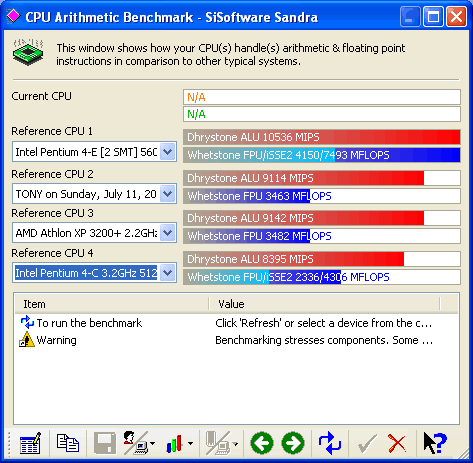The height and width of the screenshot is (463, 473).
Task: Click the Item column header
Action: point(112,304)
